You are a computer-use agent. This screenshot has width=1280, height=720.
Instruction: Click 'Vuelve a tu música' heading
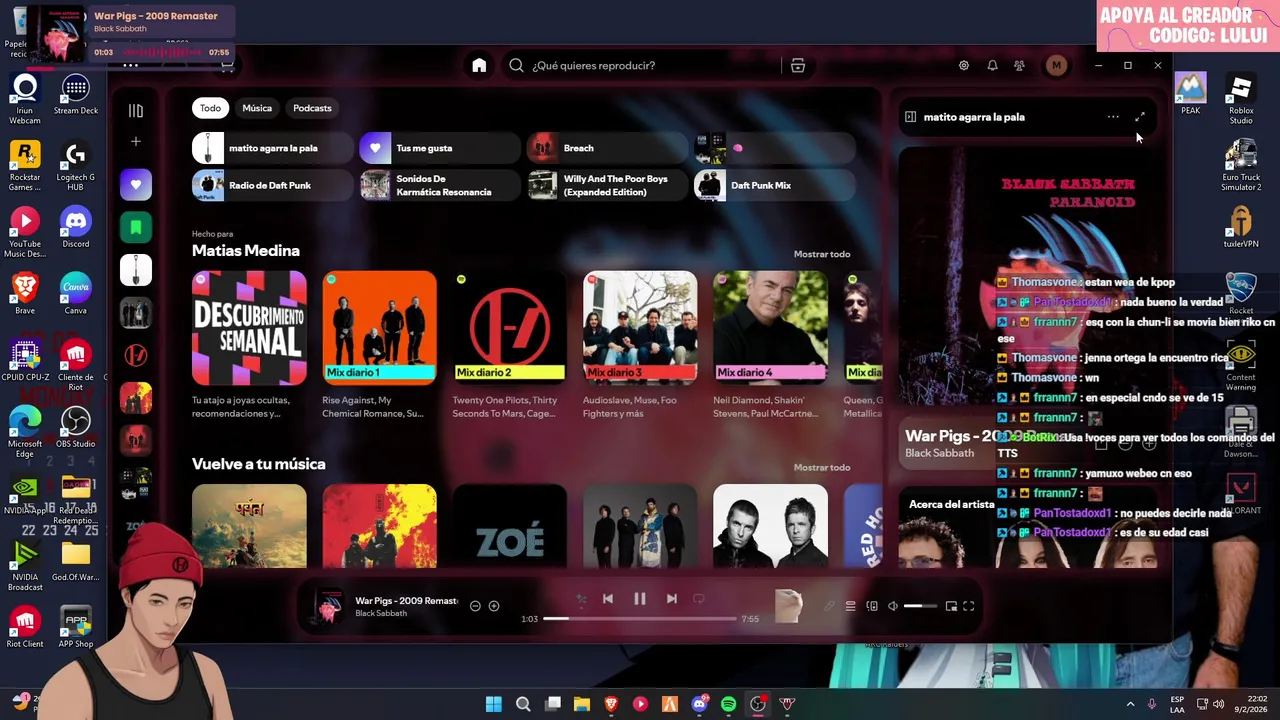pos(259,464)
